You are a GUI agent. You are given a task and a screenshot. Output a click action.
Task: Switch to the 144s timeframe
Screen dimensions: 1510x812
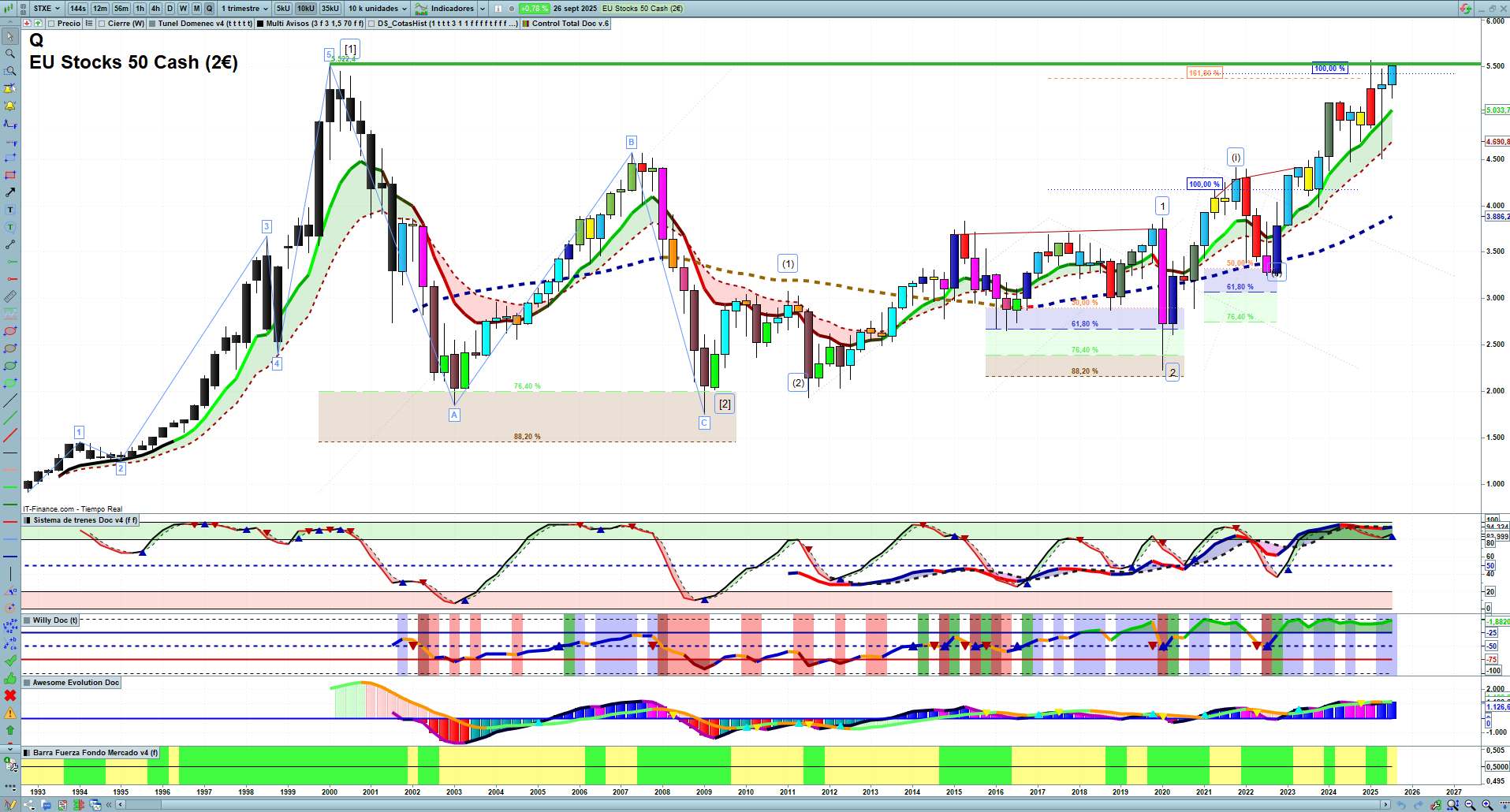78,9
